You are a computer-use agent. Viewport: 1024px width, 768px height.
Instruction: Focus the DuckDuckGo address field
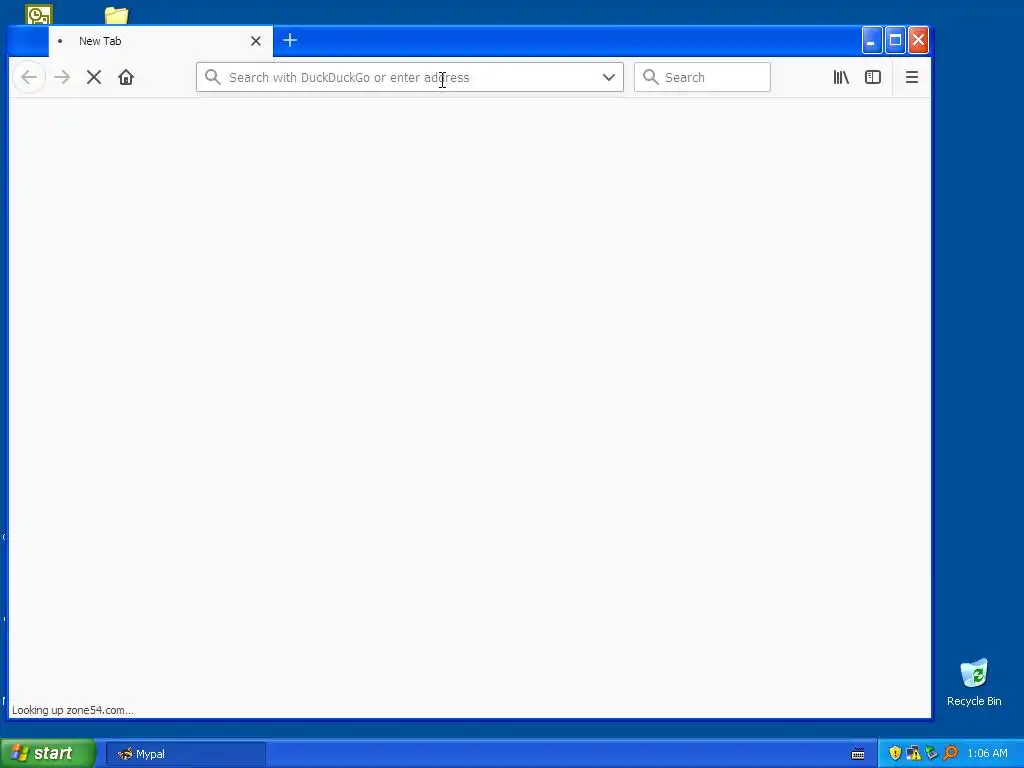(409, 77)
